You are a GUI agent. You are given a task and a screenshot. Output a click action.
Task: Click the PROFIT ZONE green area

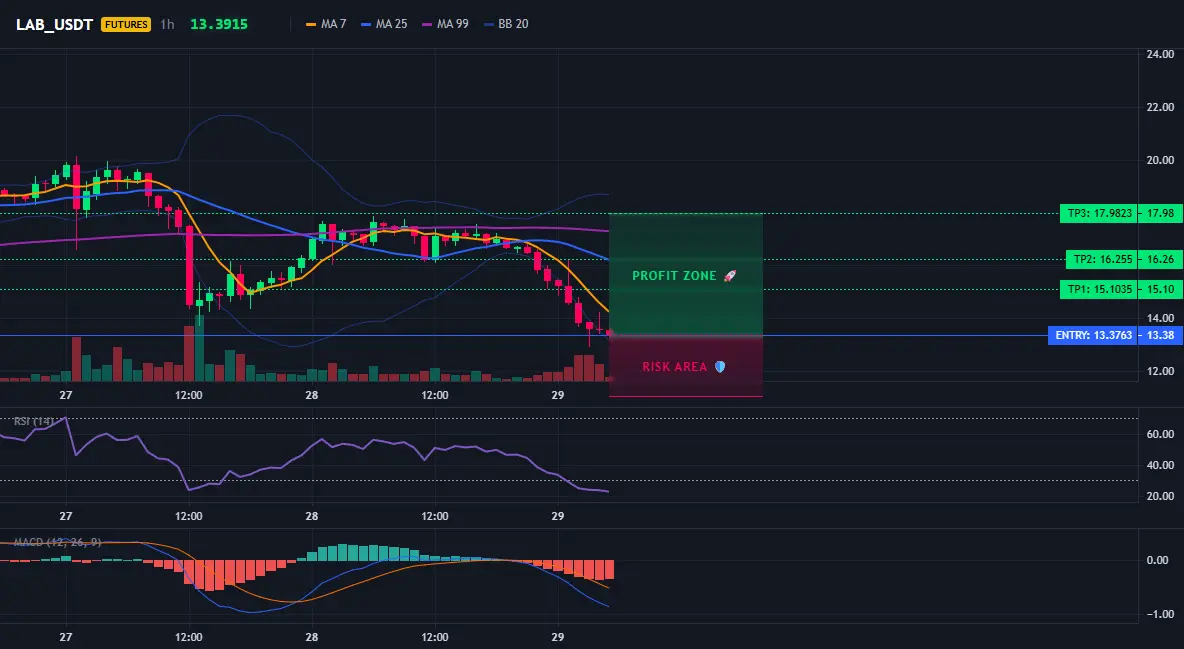pyautogui.click(x=686, y=274)
